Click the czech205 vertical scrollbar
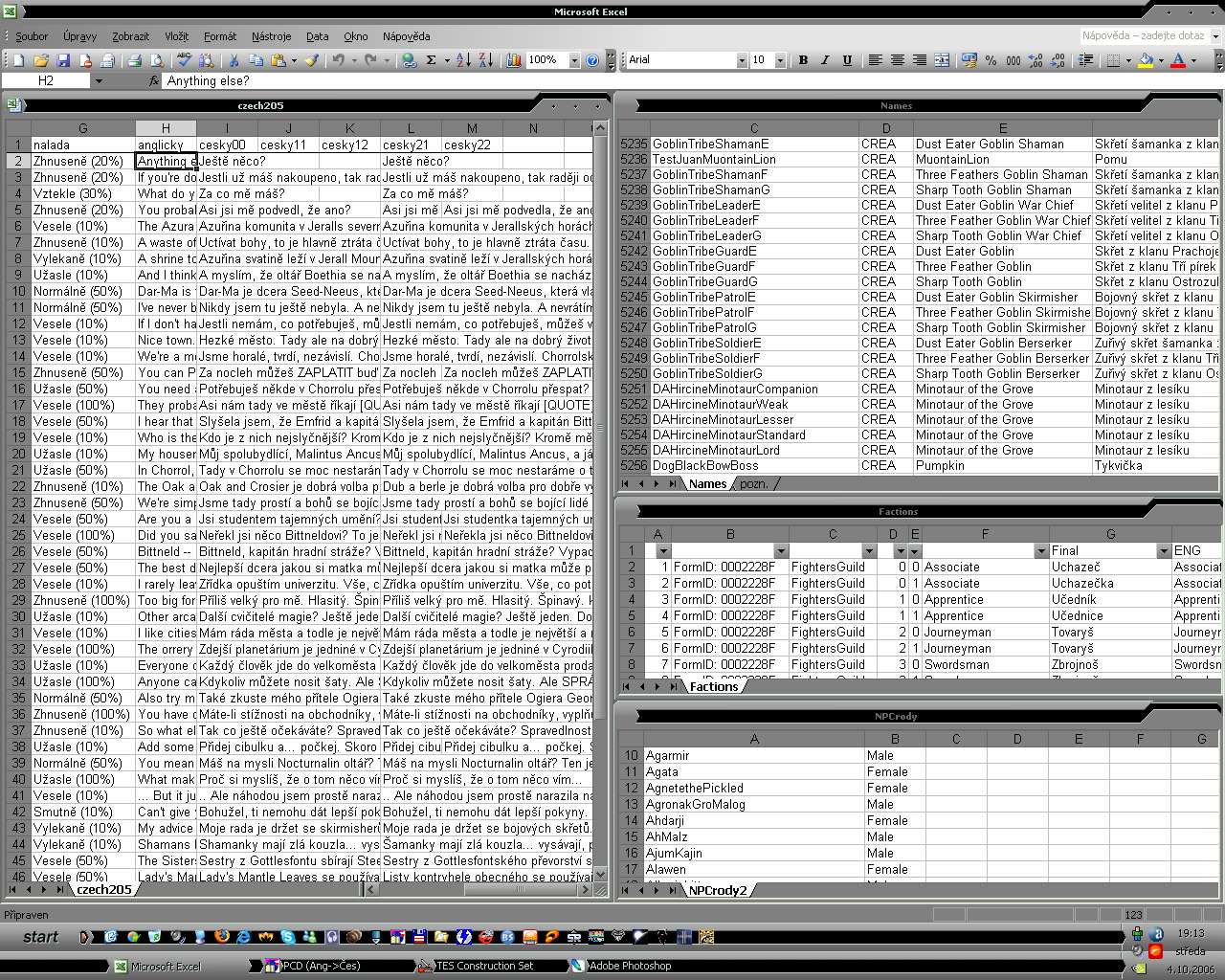Screen dimensions: 1225x980 (x=602, y=500)
